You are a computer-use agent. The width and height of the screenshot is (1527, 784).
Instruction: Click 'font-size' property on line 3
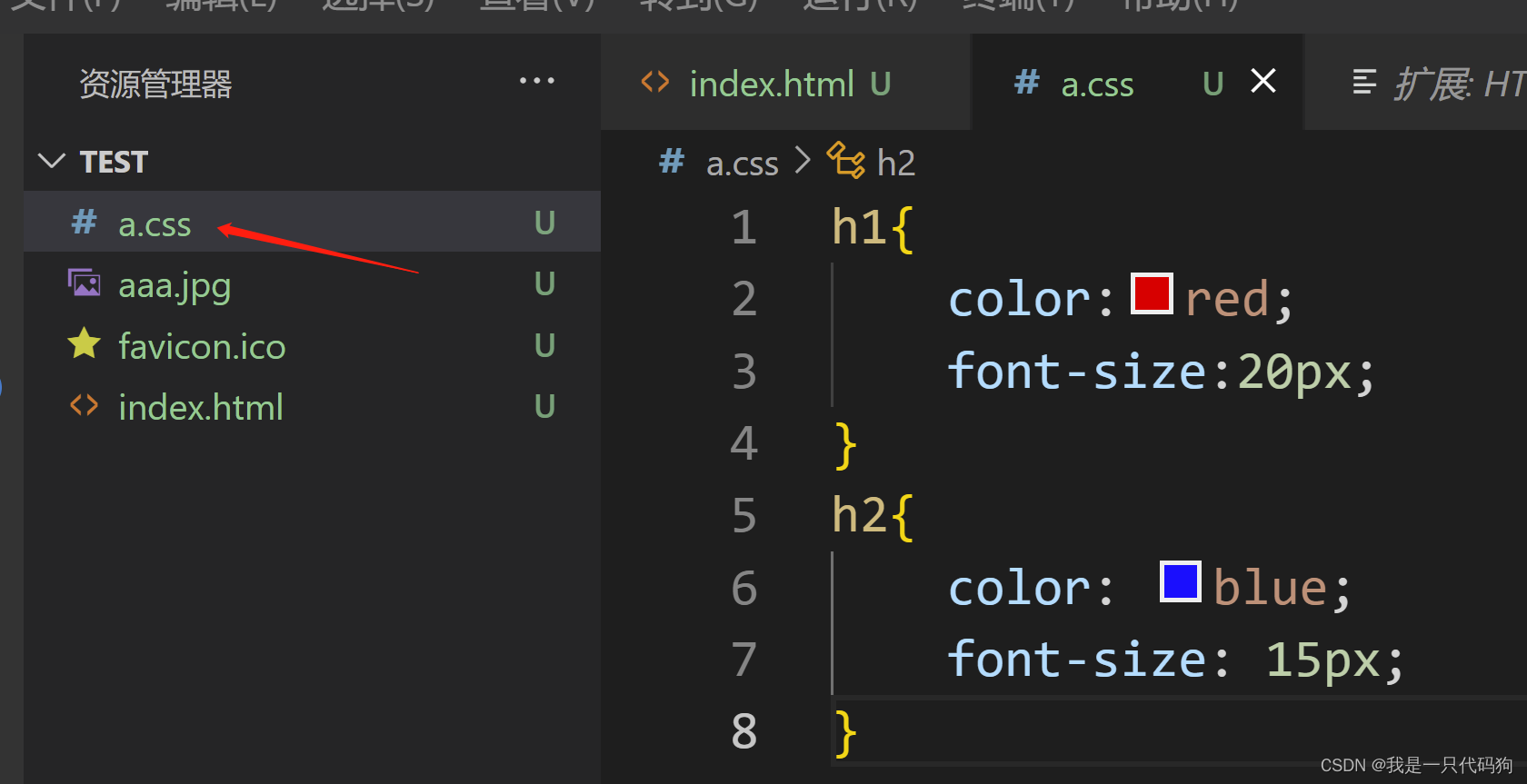(x=1076, y=372)
